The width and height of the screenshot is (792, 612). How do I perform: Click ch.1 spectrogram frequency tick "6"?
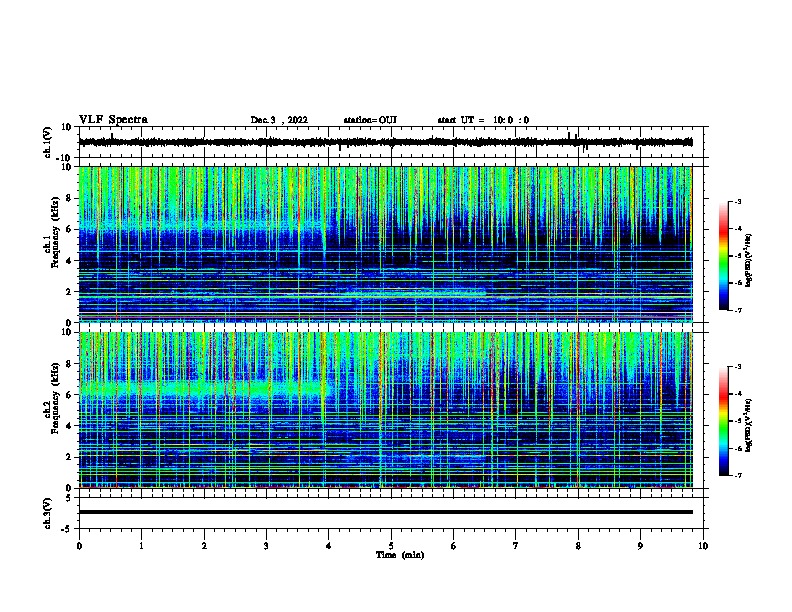coord(70,229)
